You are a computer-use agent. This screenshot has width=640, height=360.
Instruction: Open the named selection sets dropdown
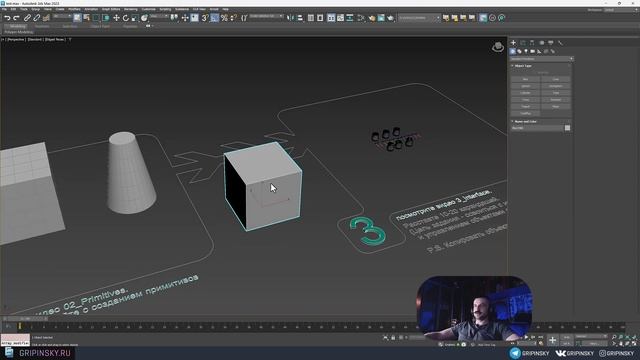(x=266, y=17)
